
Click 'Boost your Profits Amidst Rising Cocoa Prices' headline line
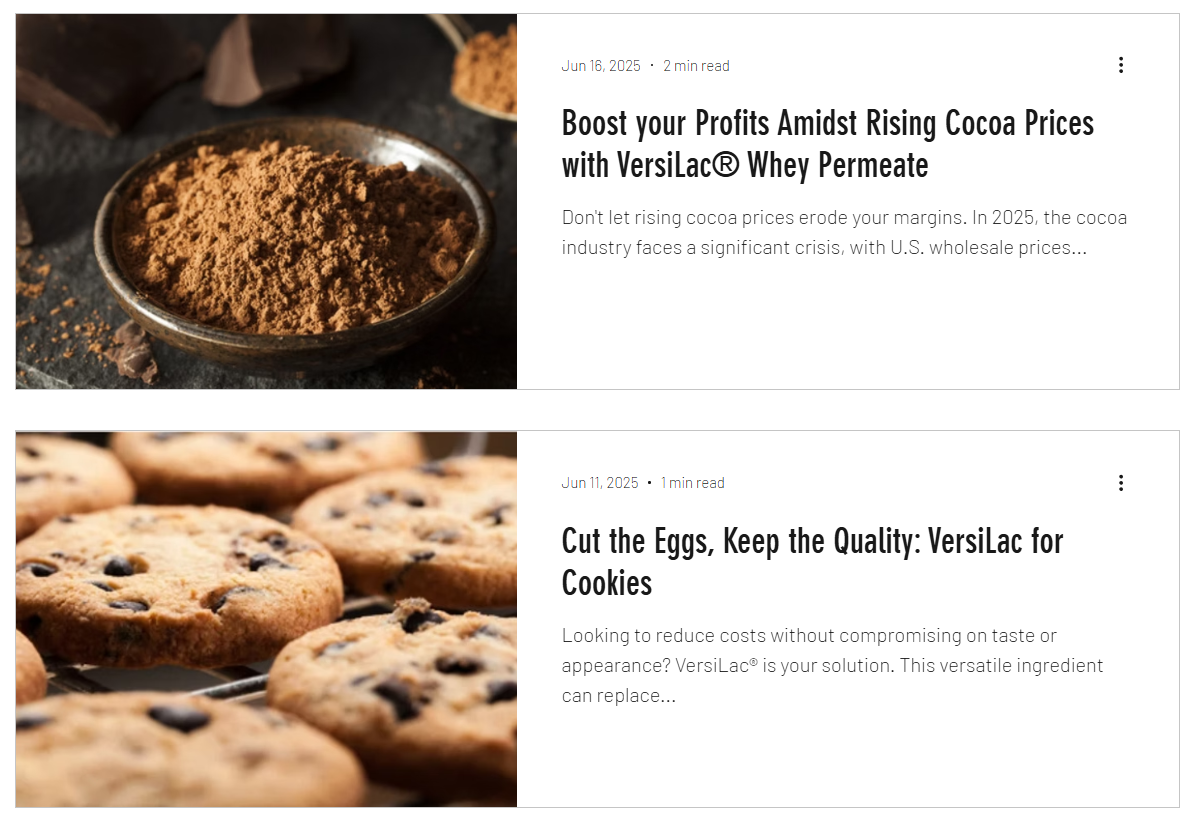pyautogui.click(x=828, y=124)
